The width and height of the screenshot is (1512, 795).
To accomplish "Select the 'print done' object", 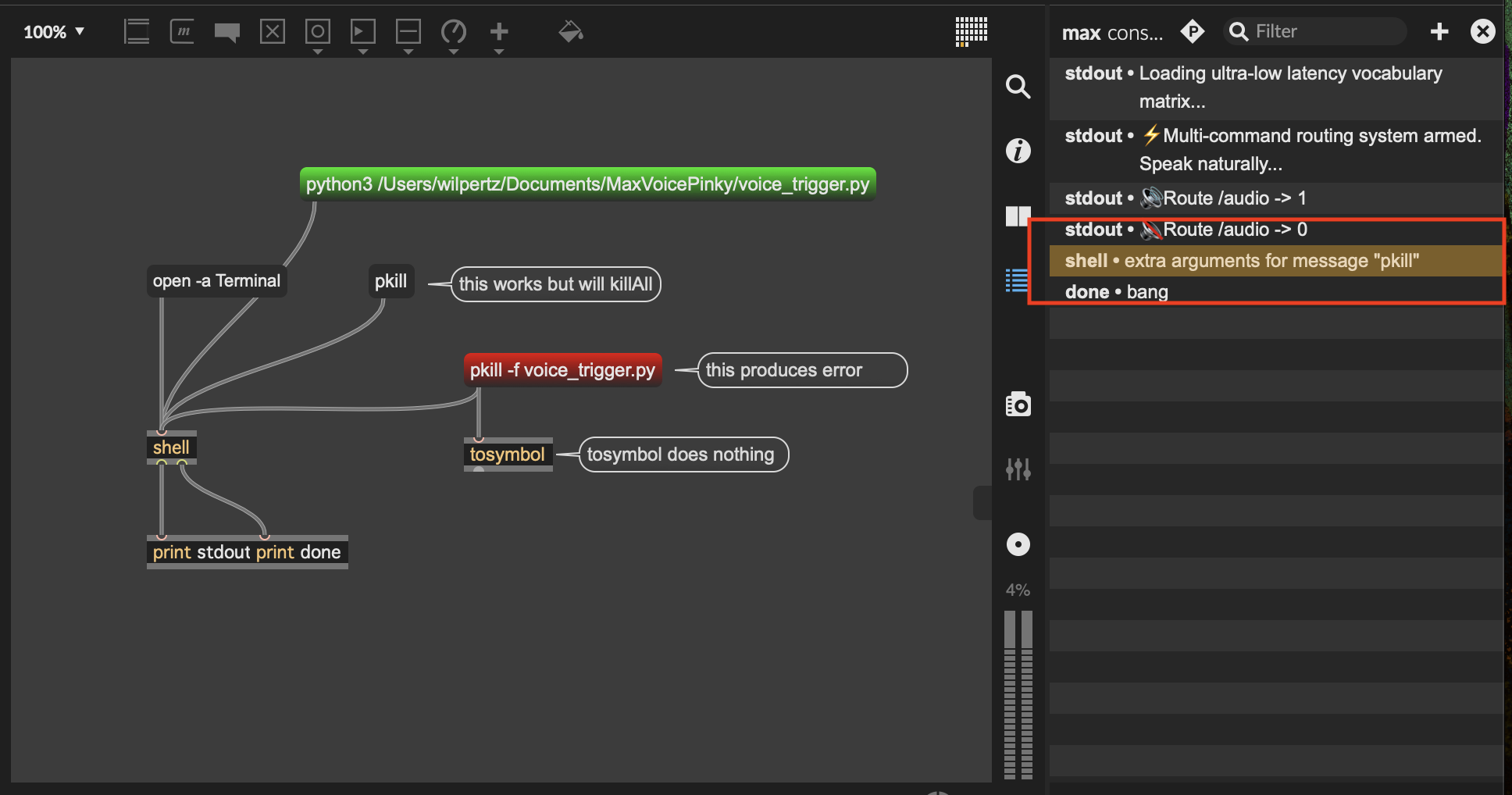I will [300, 552].
